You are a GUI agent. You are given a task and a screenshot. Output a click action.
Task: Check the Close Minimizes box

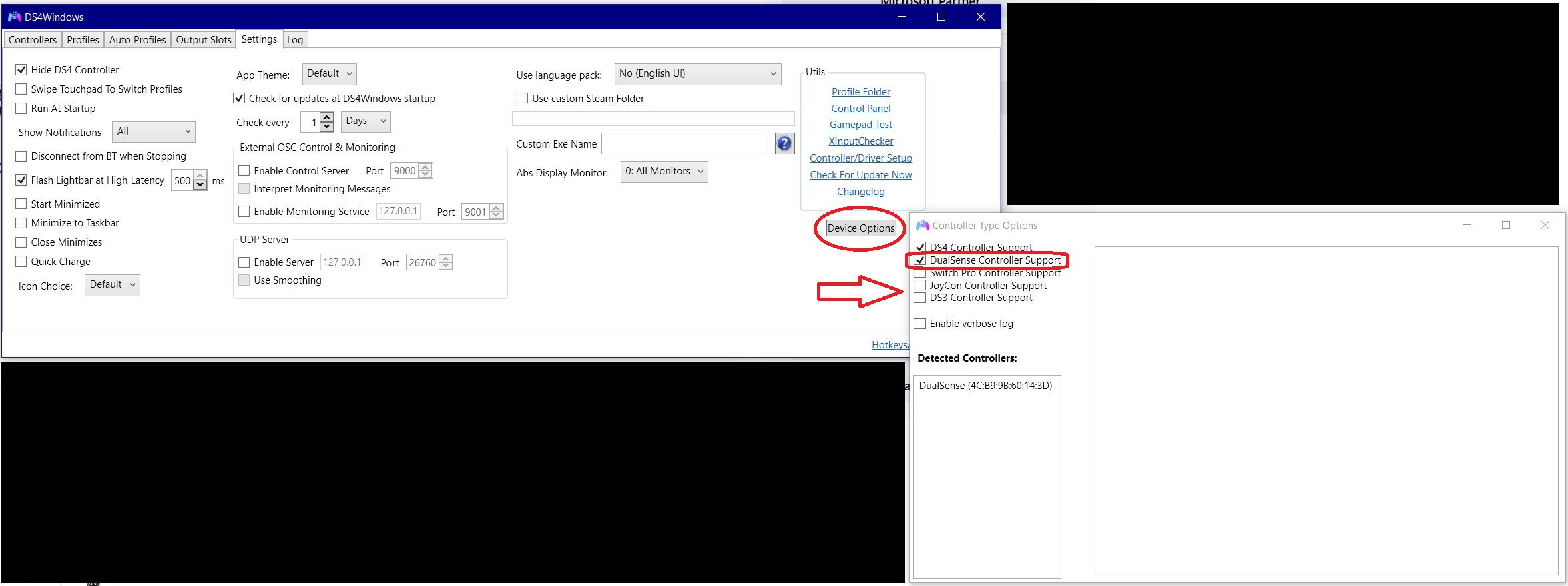pyautogui.click(x=21, y=242)
